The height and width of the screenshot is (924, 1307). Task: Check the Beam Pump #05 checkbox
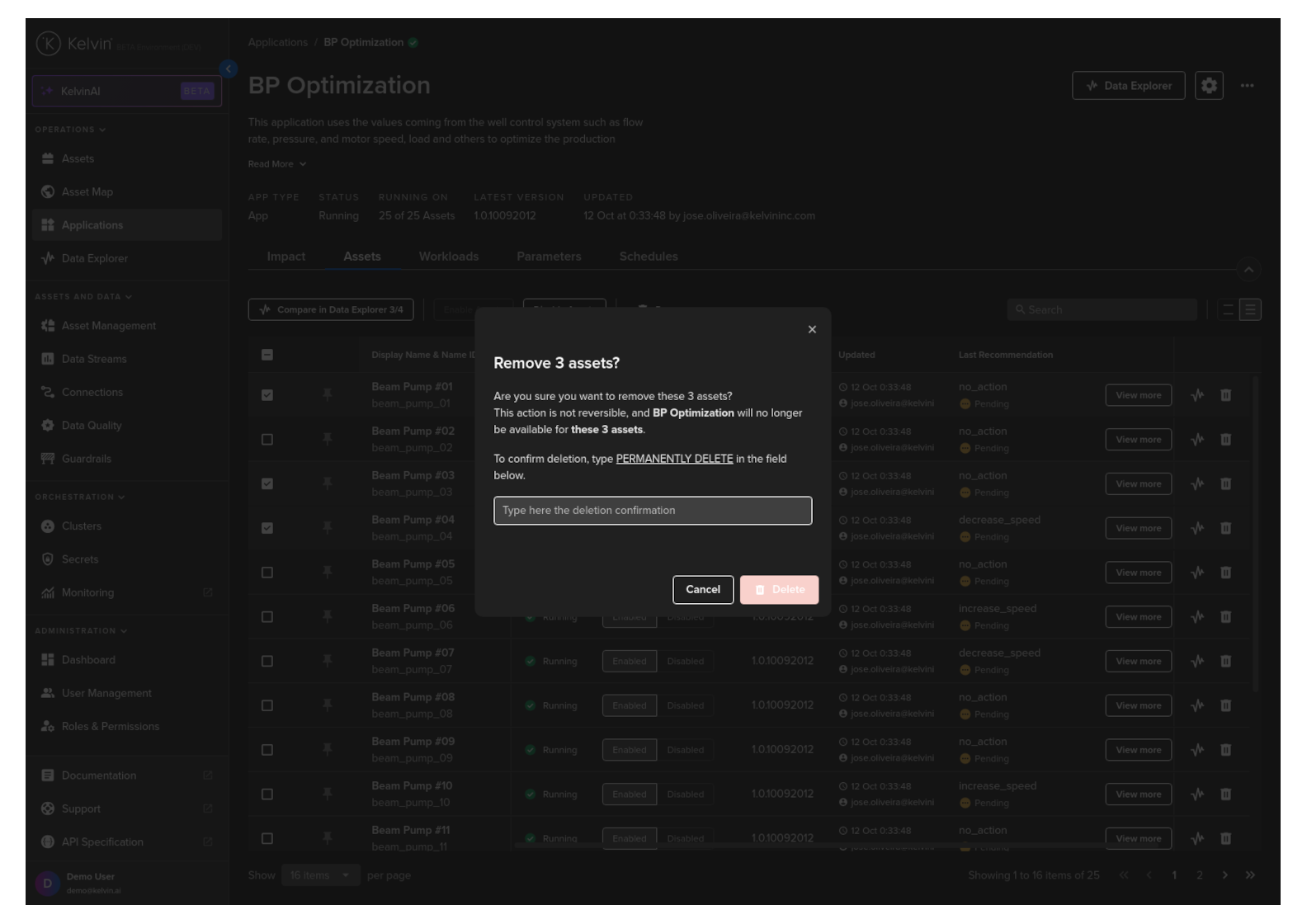click(x=267, y=573)
